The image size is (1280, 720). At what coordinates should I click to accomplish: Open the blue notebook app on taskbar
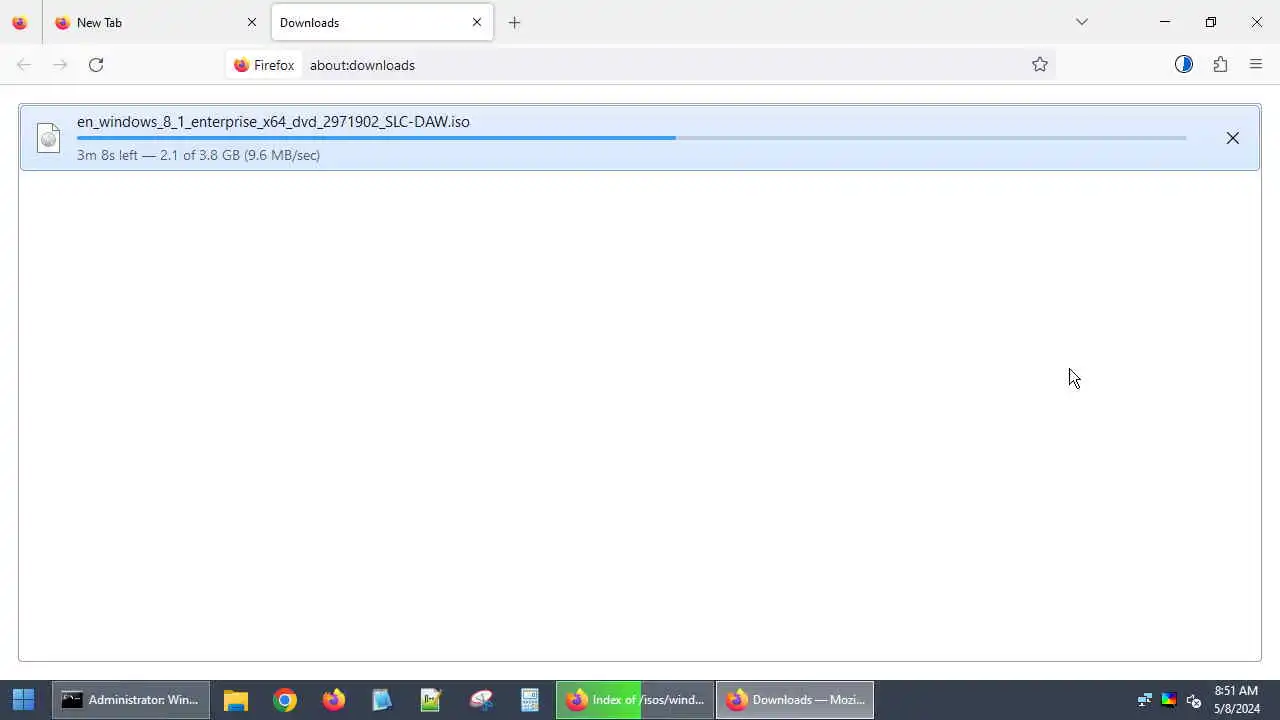point(382,700)
